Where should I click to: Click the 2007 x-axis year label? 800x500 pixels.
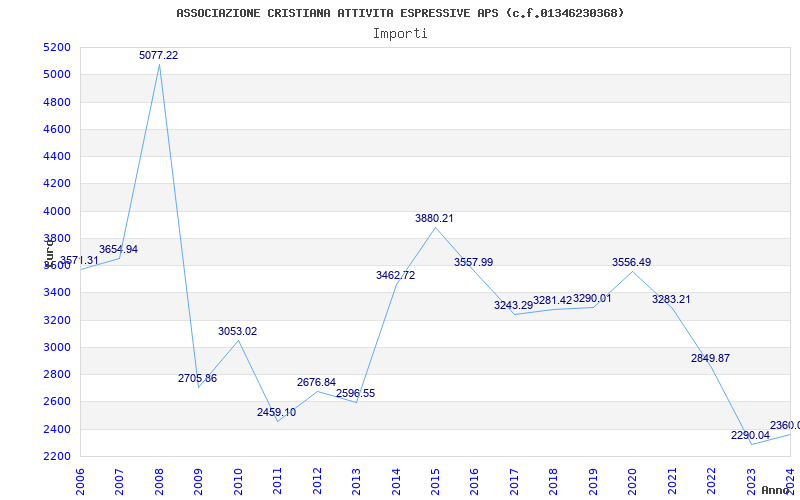pyautogui.click(x=119, y=481)
